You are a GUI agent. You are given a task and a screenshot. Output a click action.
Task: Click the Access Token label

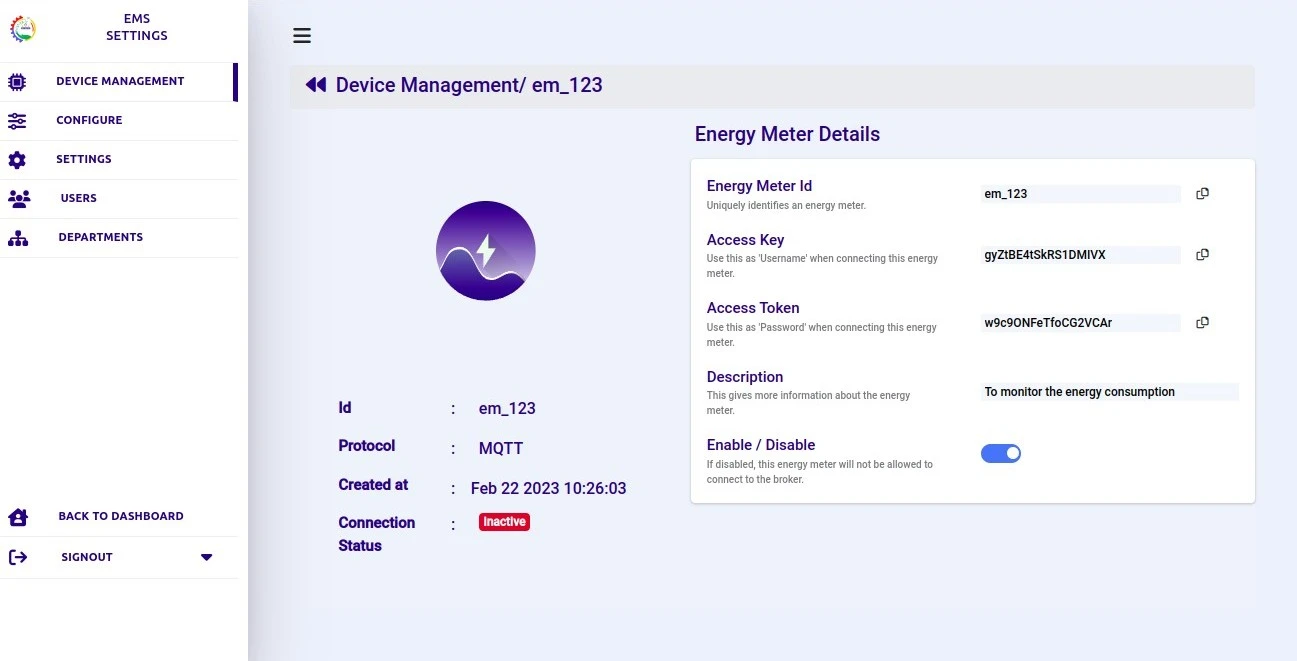753,308
